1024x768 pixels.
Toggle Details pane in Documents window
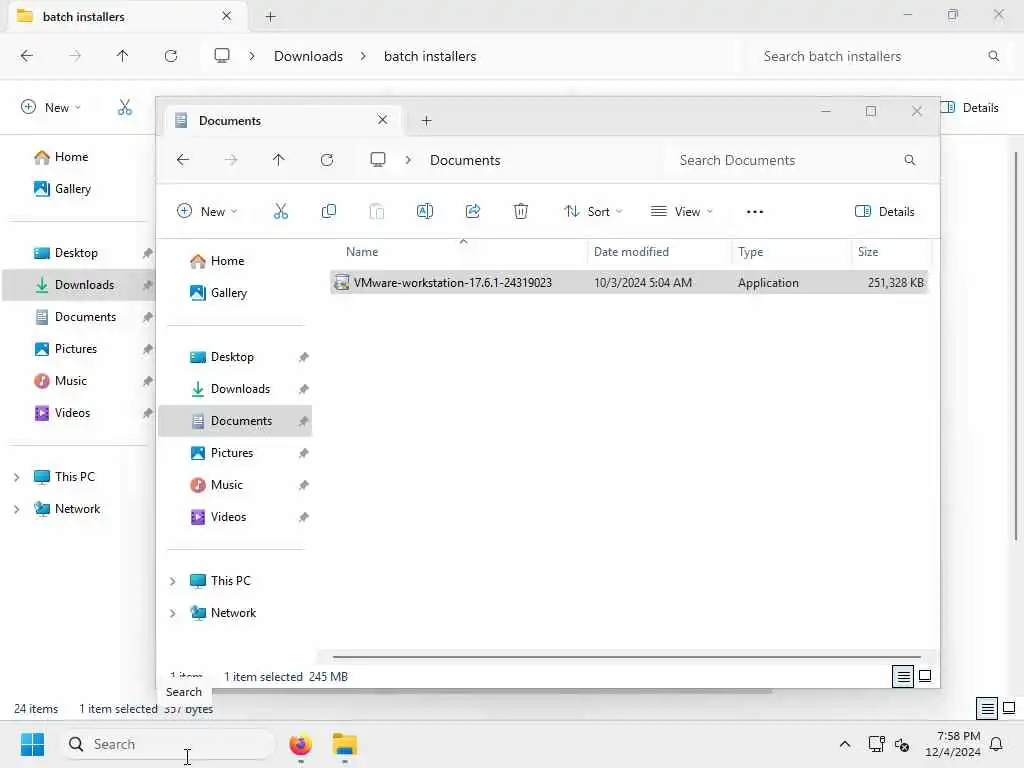click(884, 212)
